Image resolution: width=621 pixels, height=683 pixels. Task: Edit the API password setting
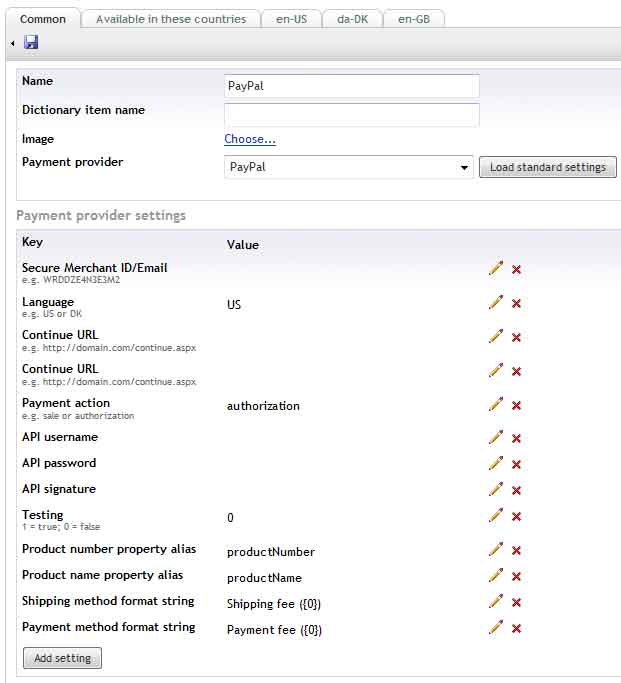click(496, 463)
